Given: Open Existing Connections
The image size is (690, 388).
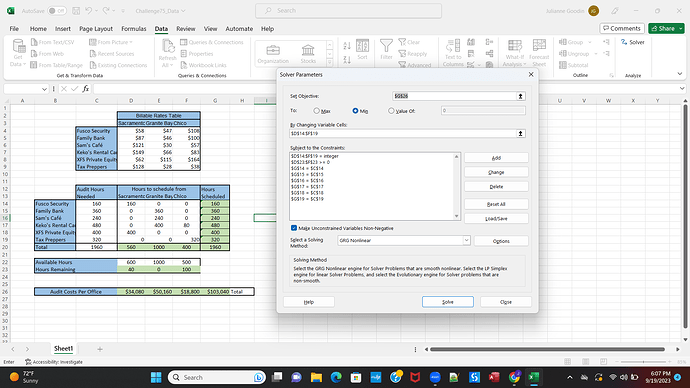Looking at the screenshot, I should [118, 65].
